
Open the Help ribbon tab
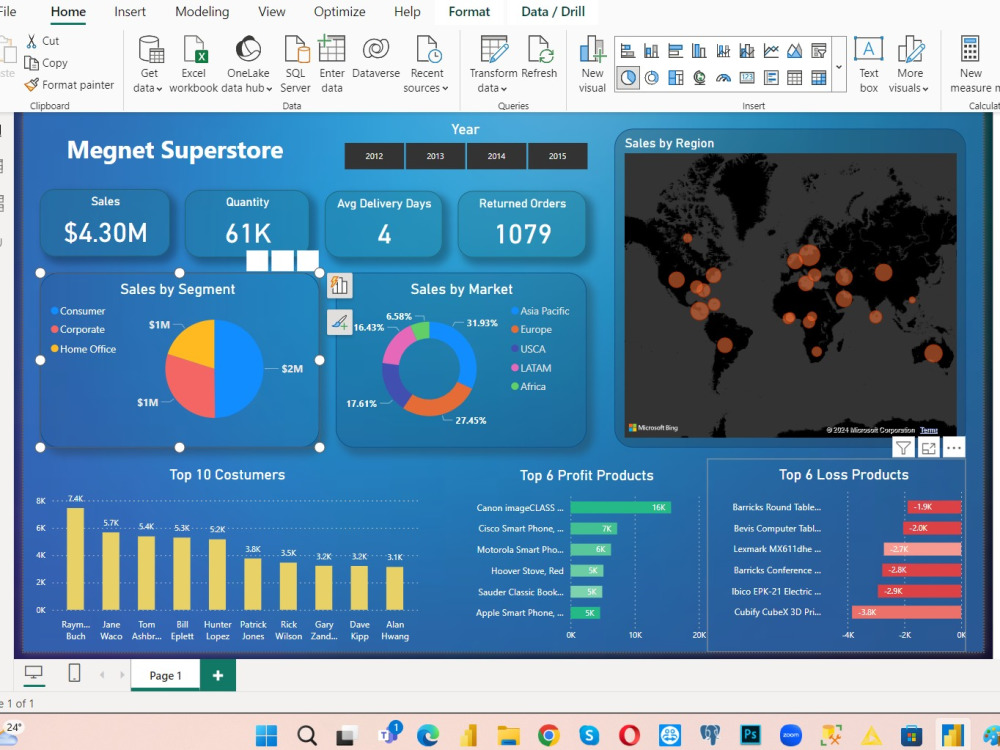pyautogui.click(x=407, y=11)
